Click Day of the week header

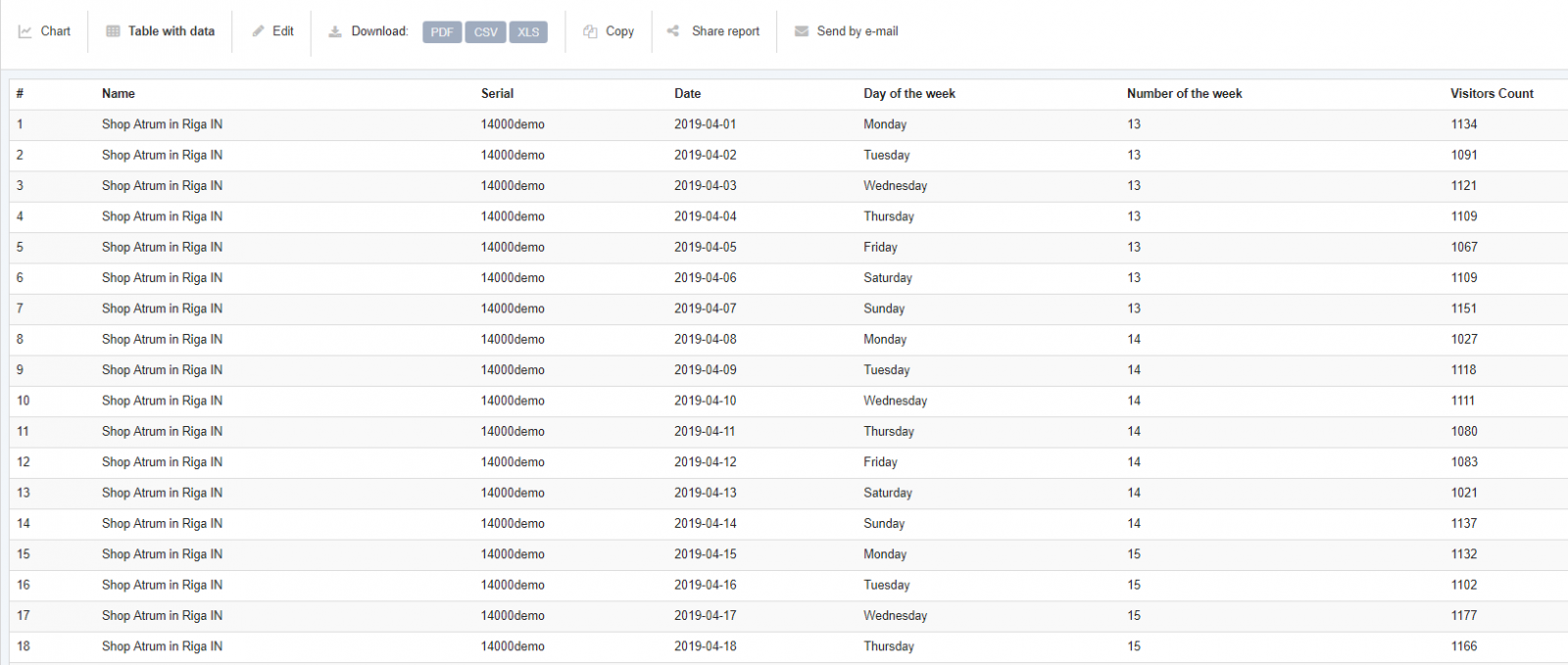908,94
